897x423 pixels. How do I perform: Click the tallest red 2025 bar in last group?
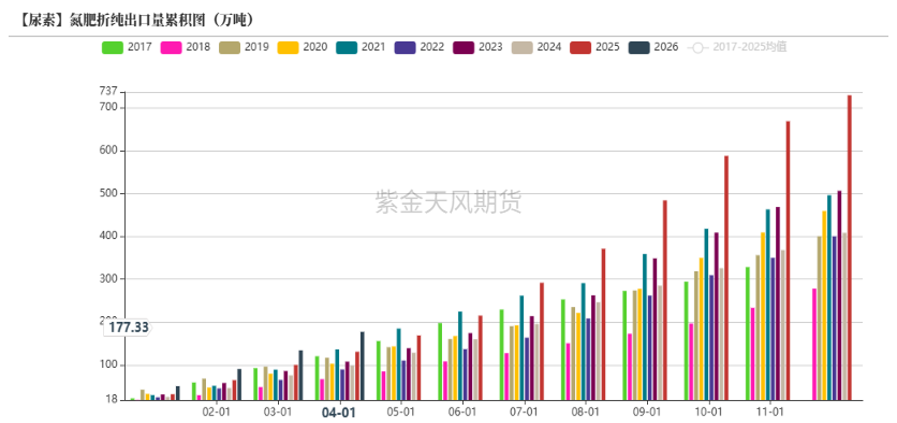[850, 248]
